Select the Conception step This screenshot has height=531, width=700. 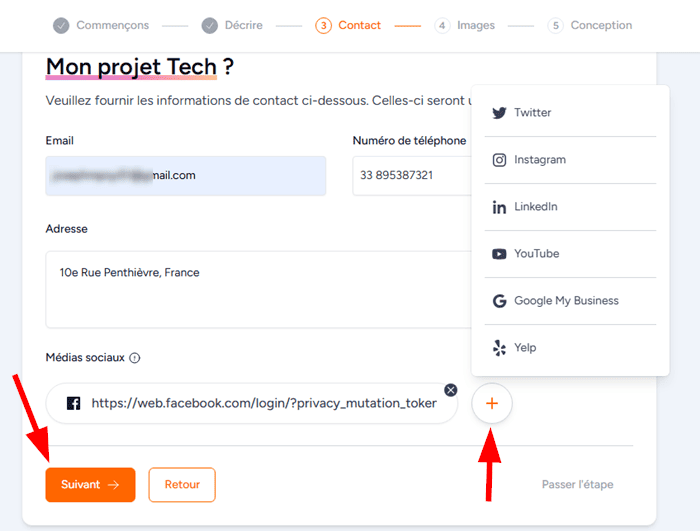[x=590, y=25]
